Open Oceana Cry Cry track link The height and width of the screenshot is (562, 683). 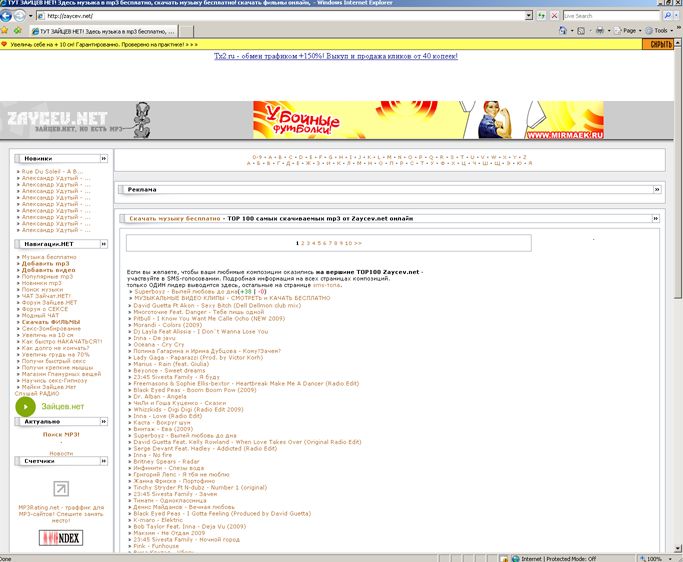159,344
